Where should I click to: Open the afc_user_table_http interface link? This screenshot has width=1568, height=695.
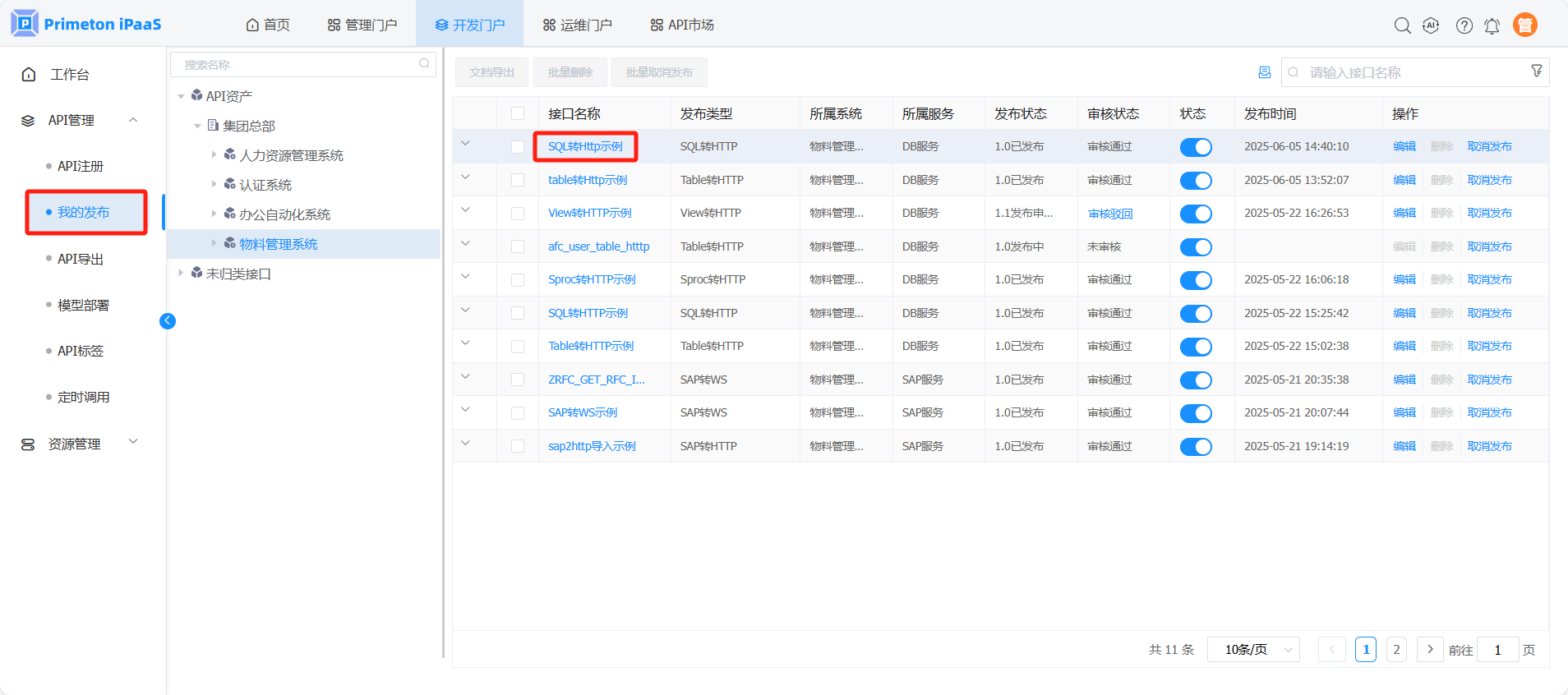(x=598, y=246)
